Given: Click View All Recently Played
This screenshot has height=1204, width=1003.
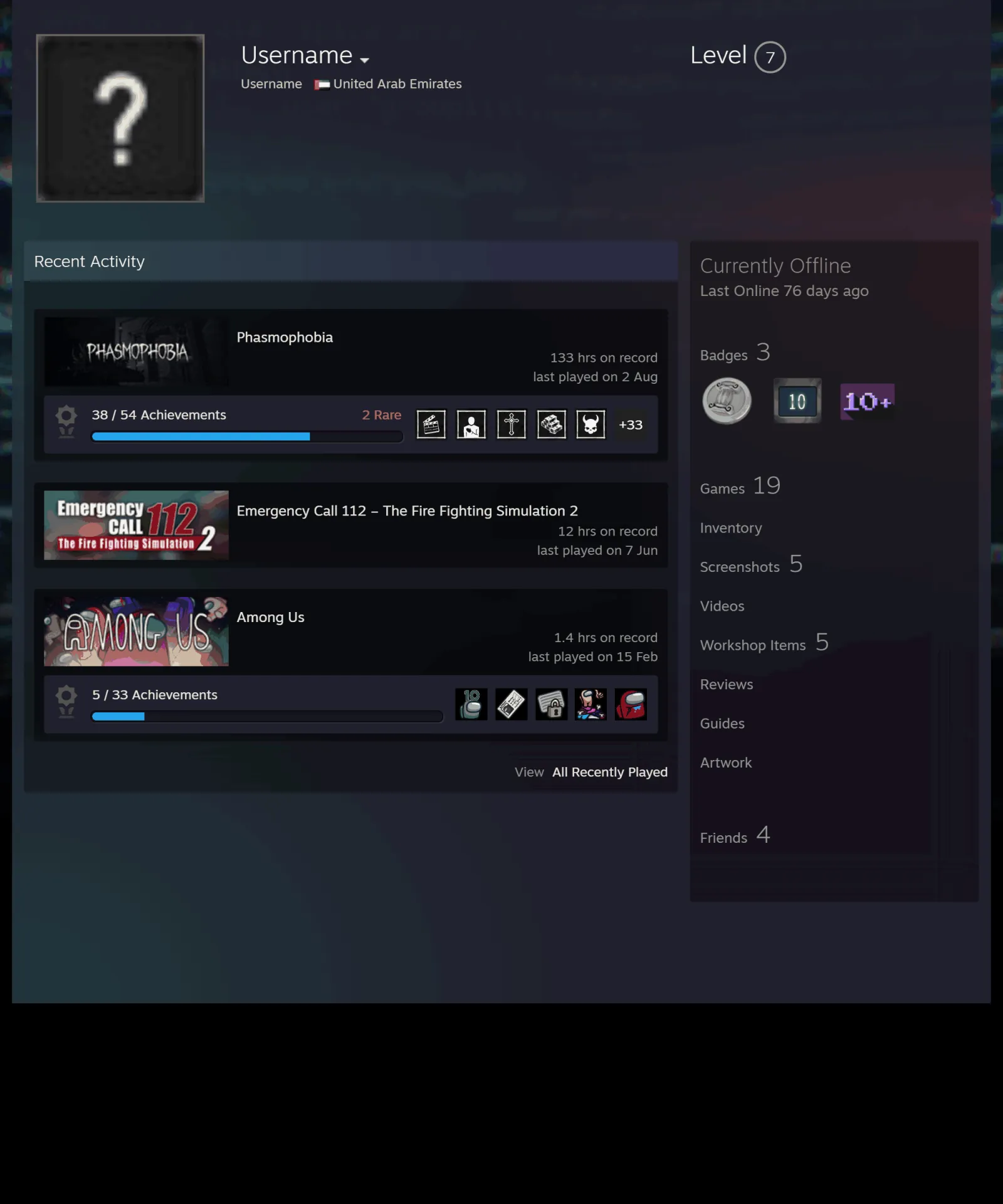Looking at the screenshot, I should pos(591,772).
